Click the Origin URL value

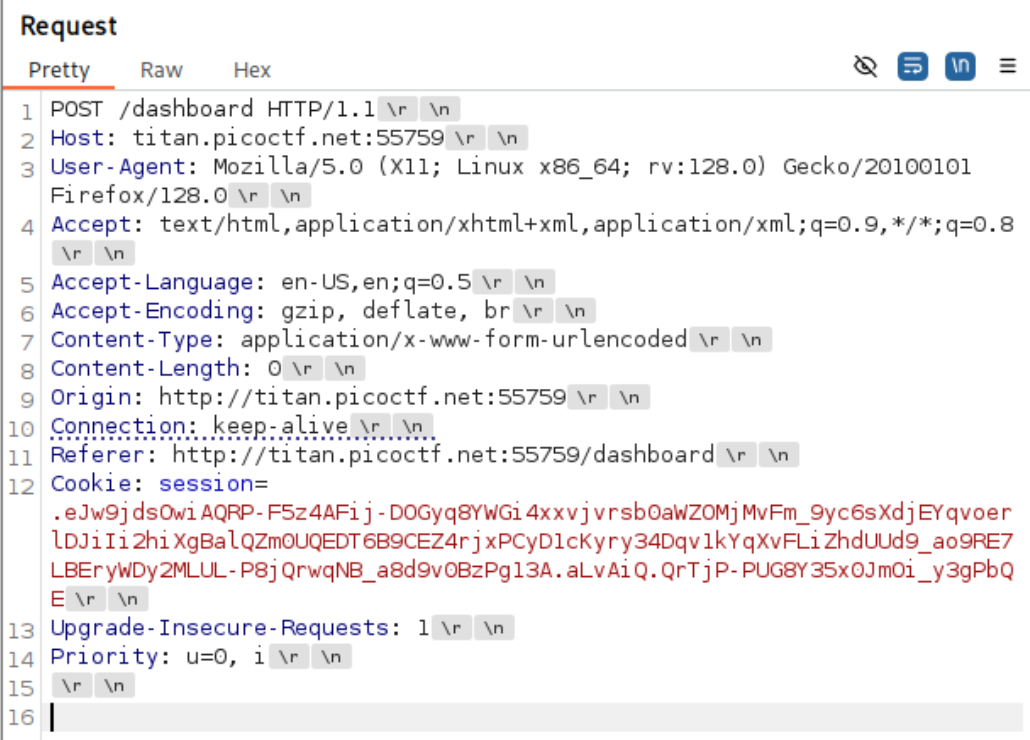363,397
